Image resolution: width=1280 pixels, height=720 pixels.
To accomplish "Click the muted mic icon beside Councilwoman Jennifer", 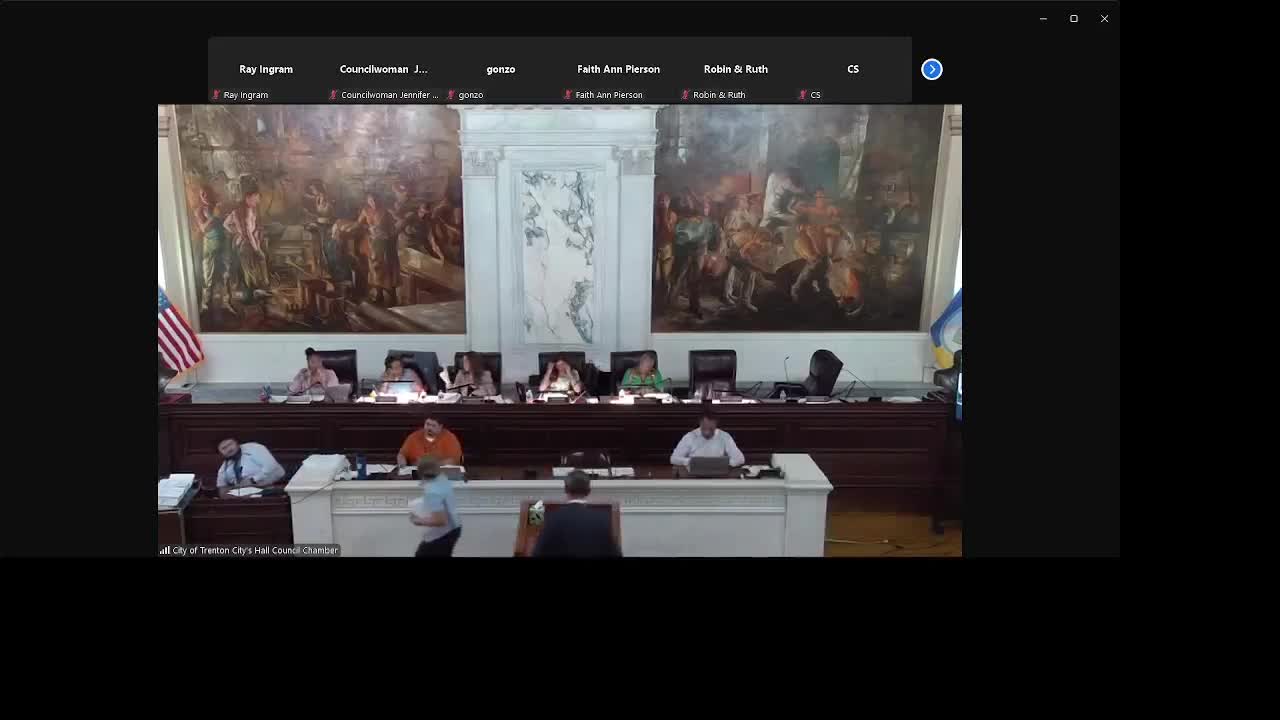I will (334, 95).
